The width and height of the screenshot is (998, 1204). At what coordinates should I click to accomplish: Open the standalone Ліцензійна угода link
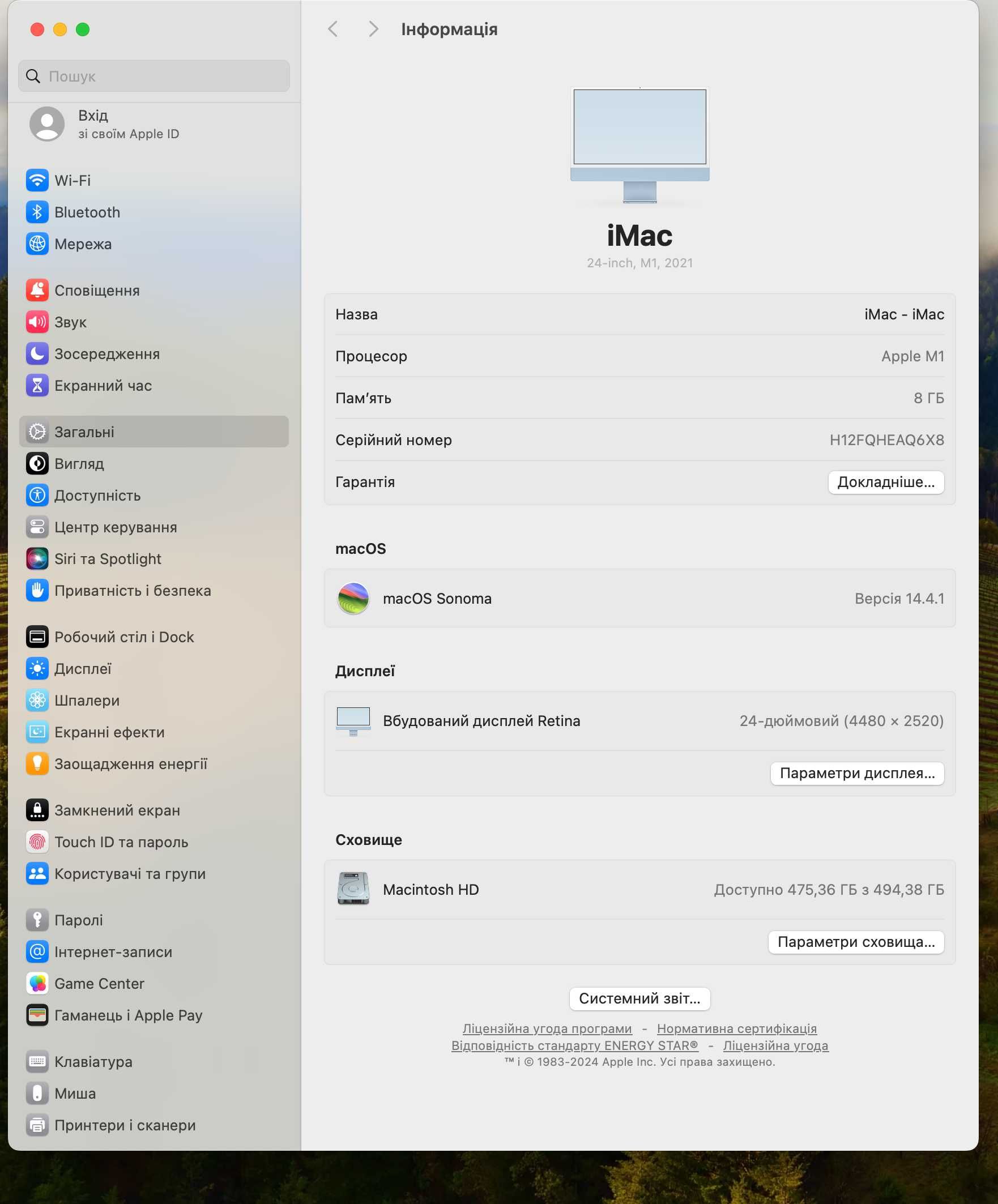click(776, 1046)
